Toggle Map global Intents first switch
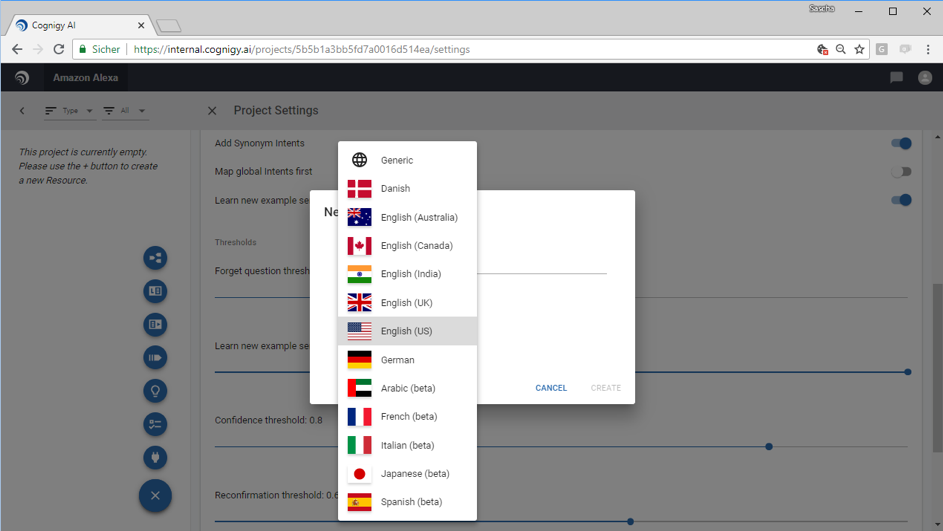The height and width of the screenshot is (531, 943). click(x=901, y=171)
